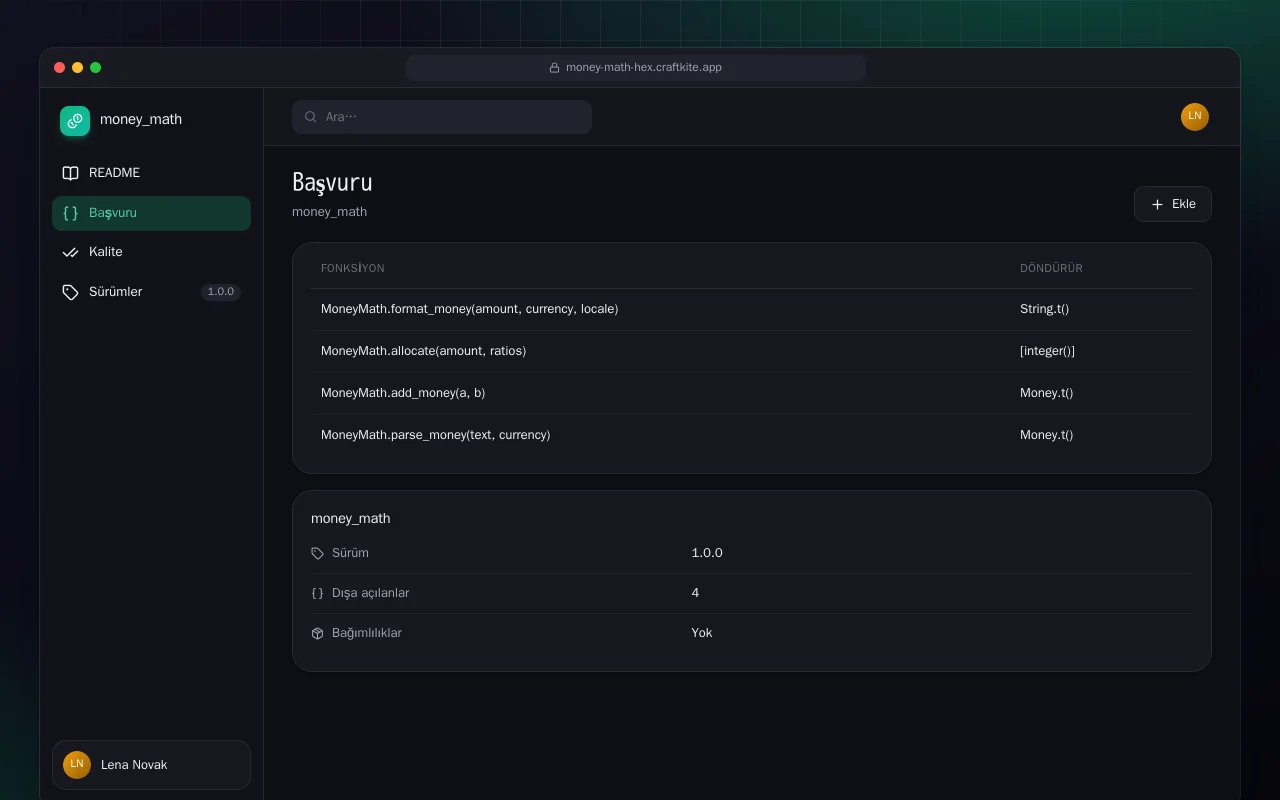Click the Kalite double-check icon
The height and width of the screenshot is (800, 1280).
click(70, 252)
